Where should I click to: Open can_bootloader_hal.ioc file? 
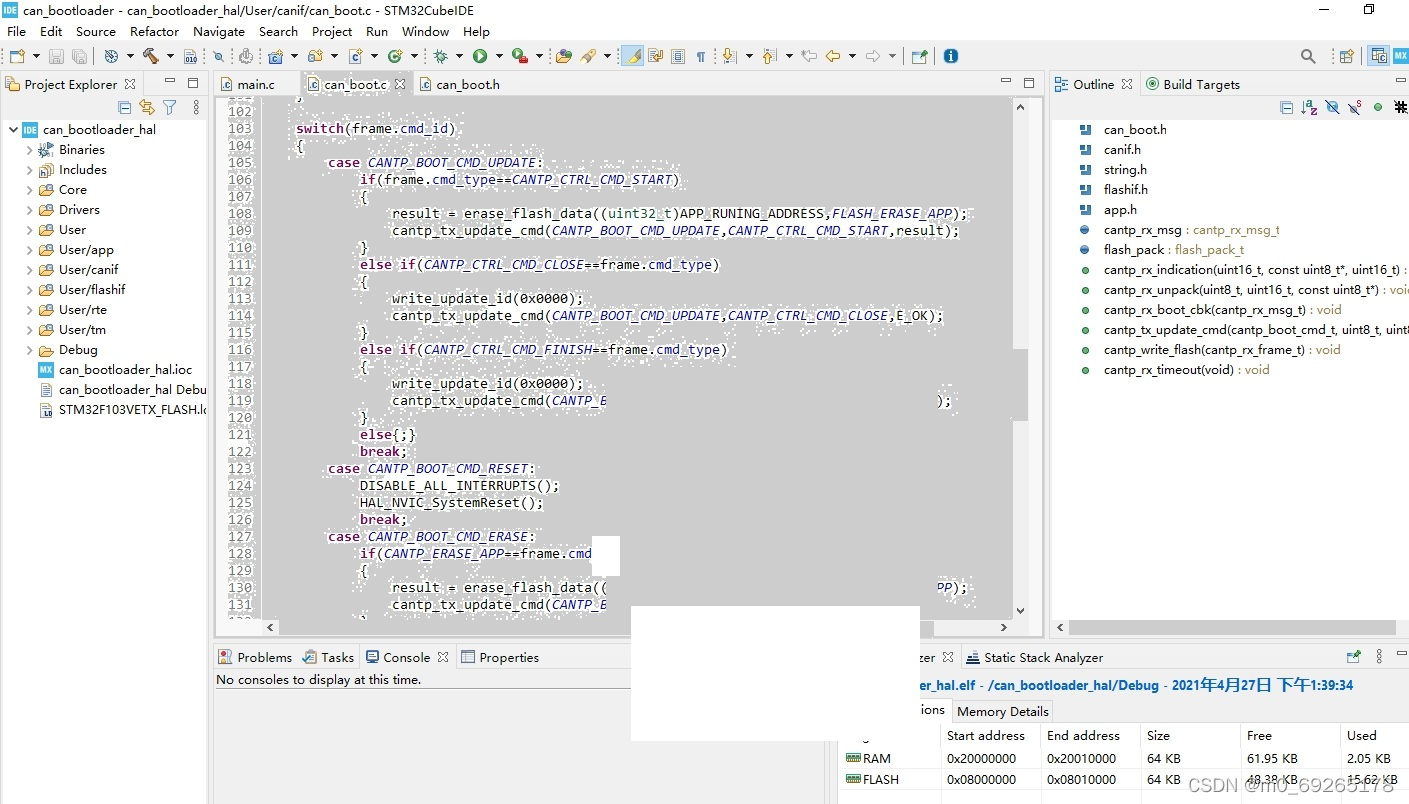pos(125,370)
